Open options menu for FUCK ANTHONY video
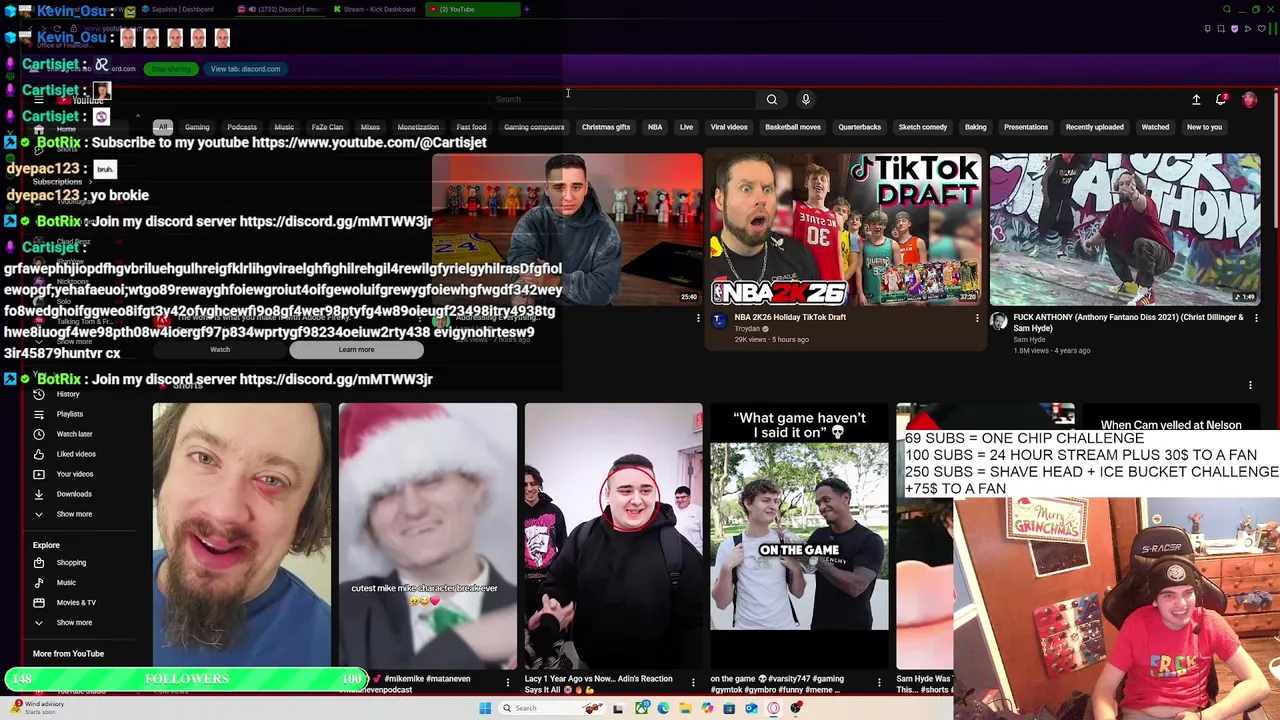This screenshot has width=1280, height=720. (1256, 318)
